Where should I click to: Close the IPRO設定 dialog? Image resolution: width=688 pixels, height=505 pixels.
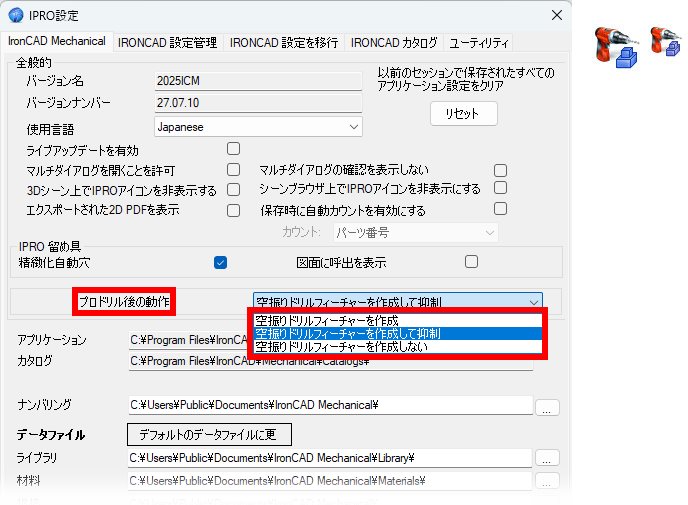(557, 15)
